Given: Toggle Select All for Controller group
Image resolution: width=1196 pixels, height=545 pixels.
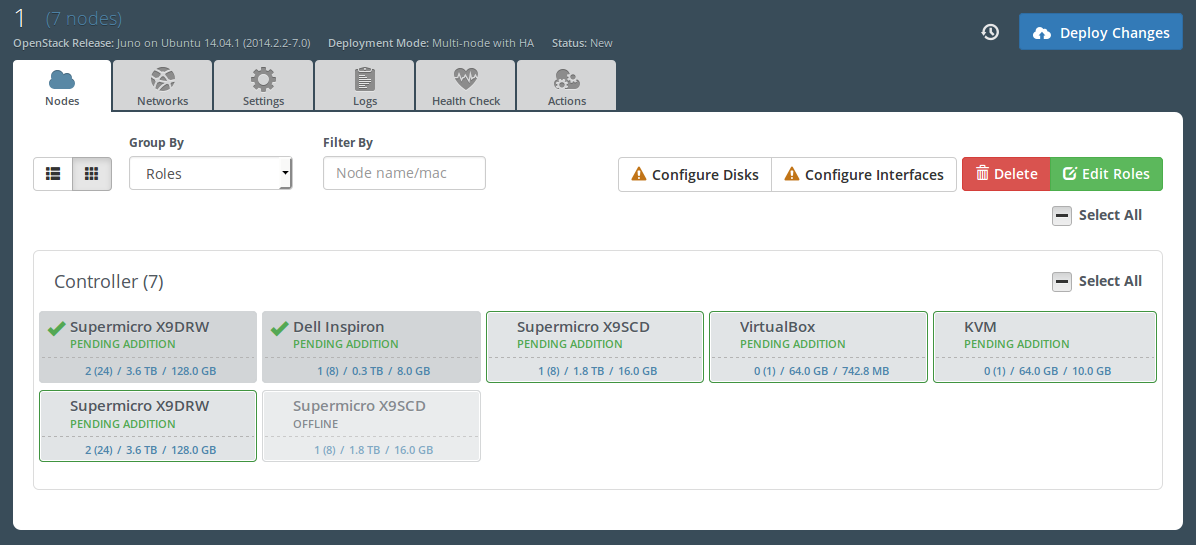Looking at the screenshot, I should (1062, 282).
